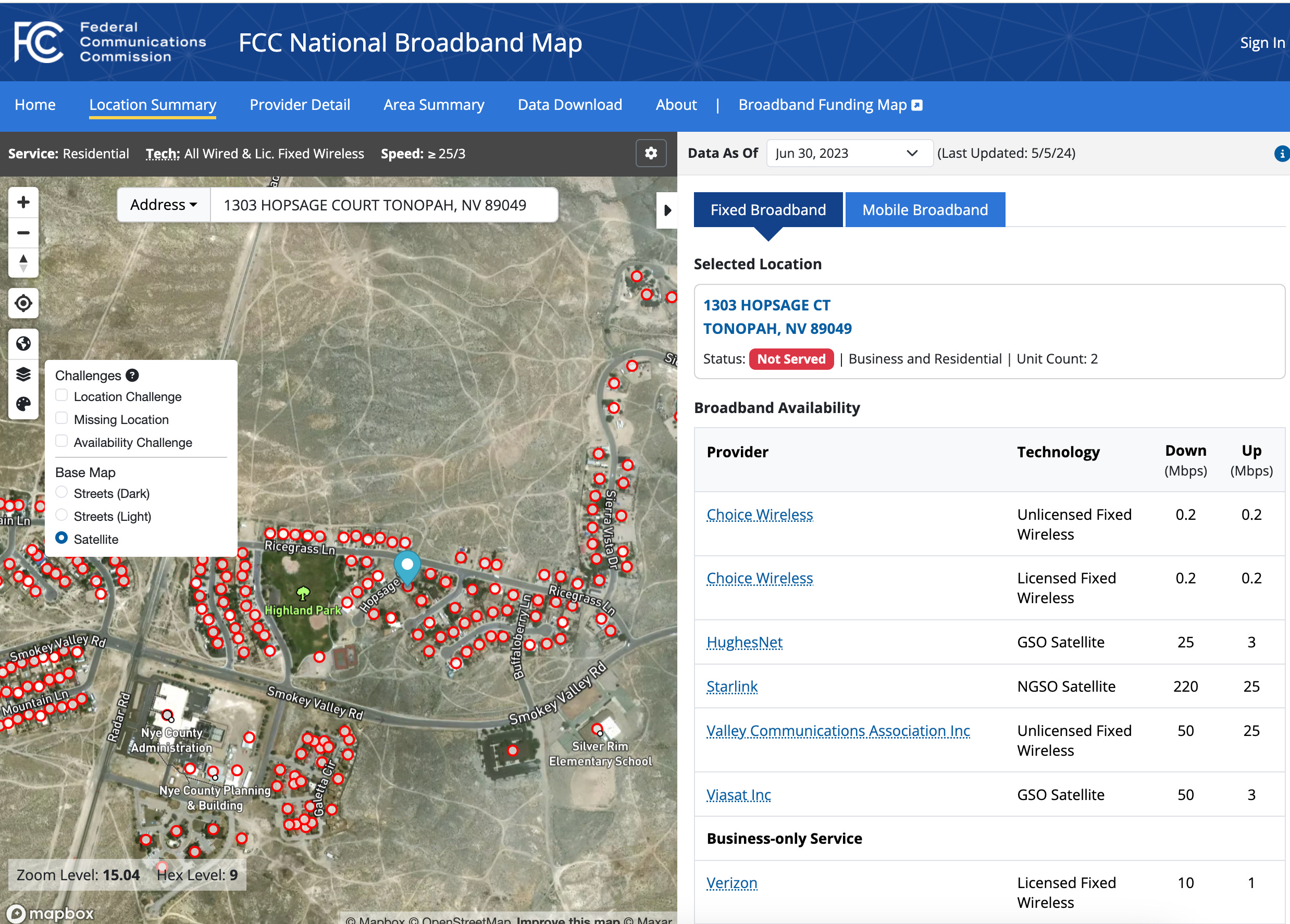Open the Area Summary page

[434, 105]
